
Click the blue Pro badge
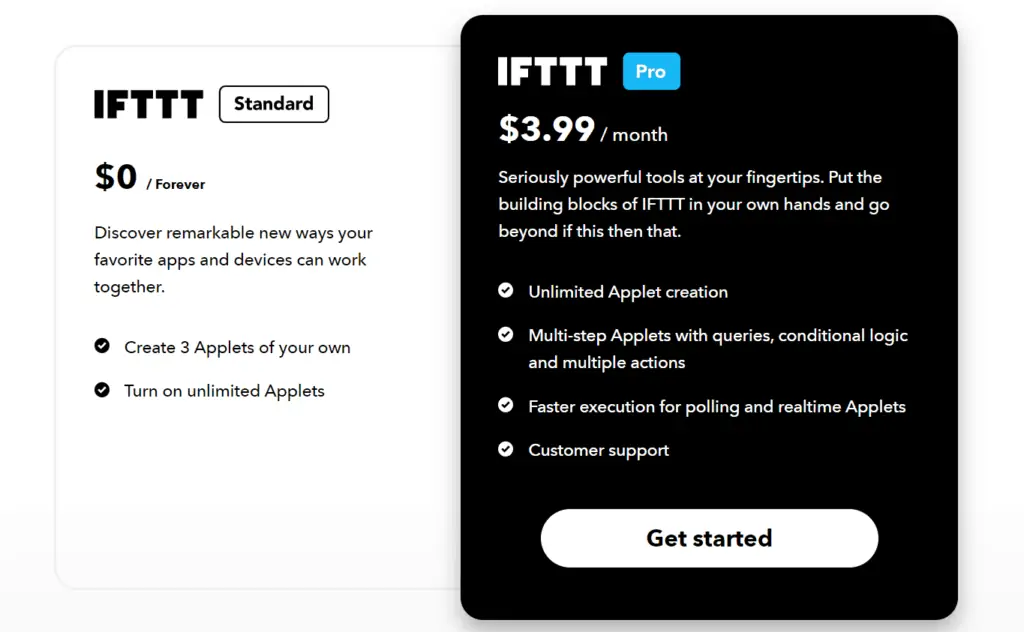[x=651, y=71]
